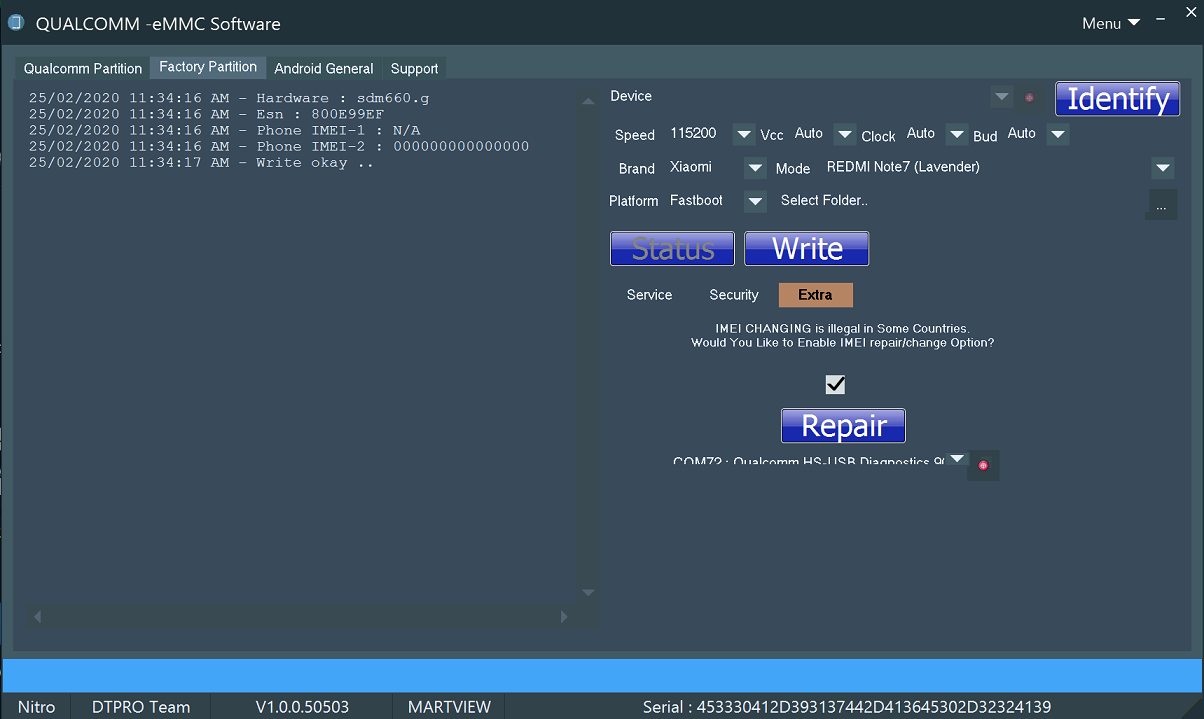Screen dimensions: 1204x719
Task: Open the Mode REDMI Note7 dropdown
Action: click(1162, 168)
